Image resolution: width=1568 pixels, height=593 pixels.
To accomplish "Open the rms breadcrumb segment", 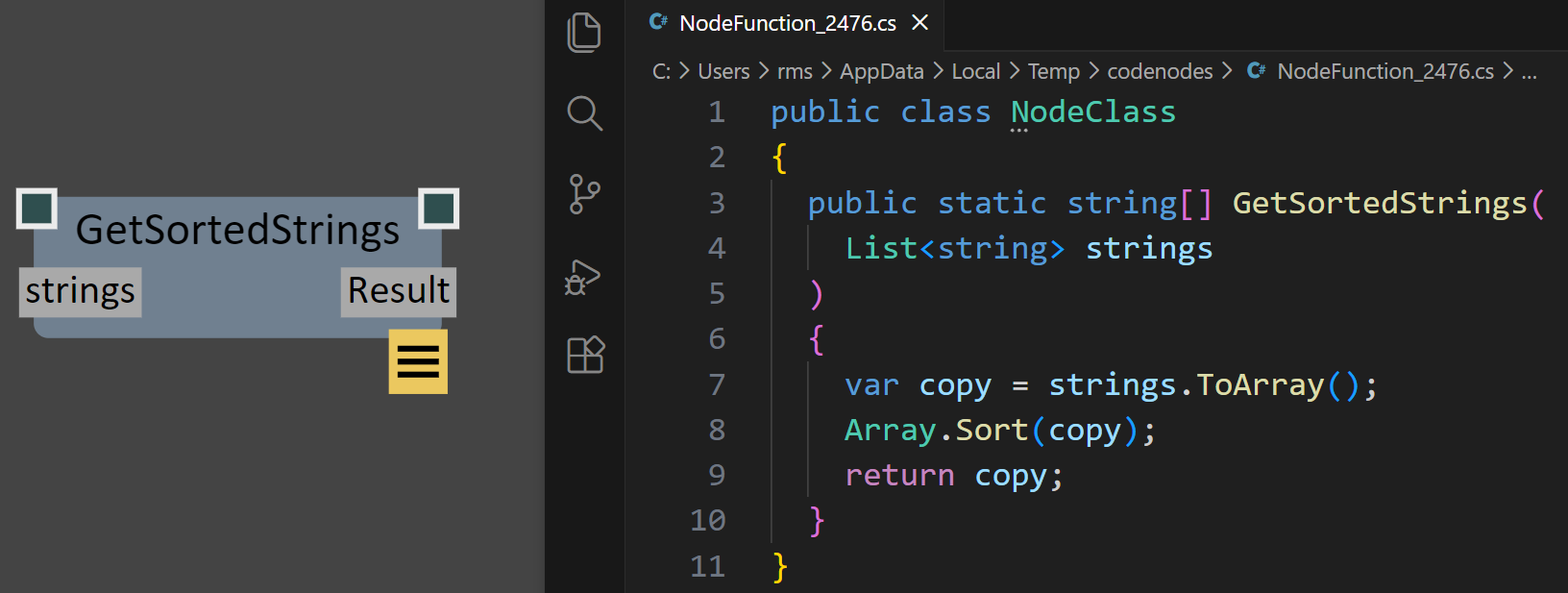I will coord(795,72).
